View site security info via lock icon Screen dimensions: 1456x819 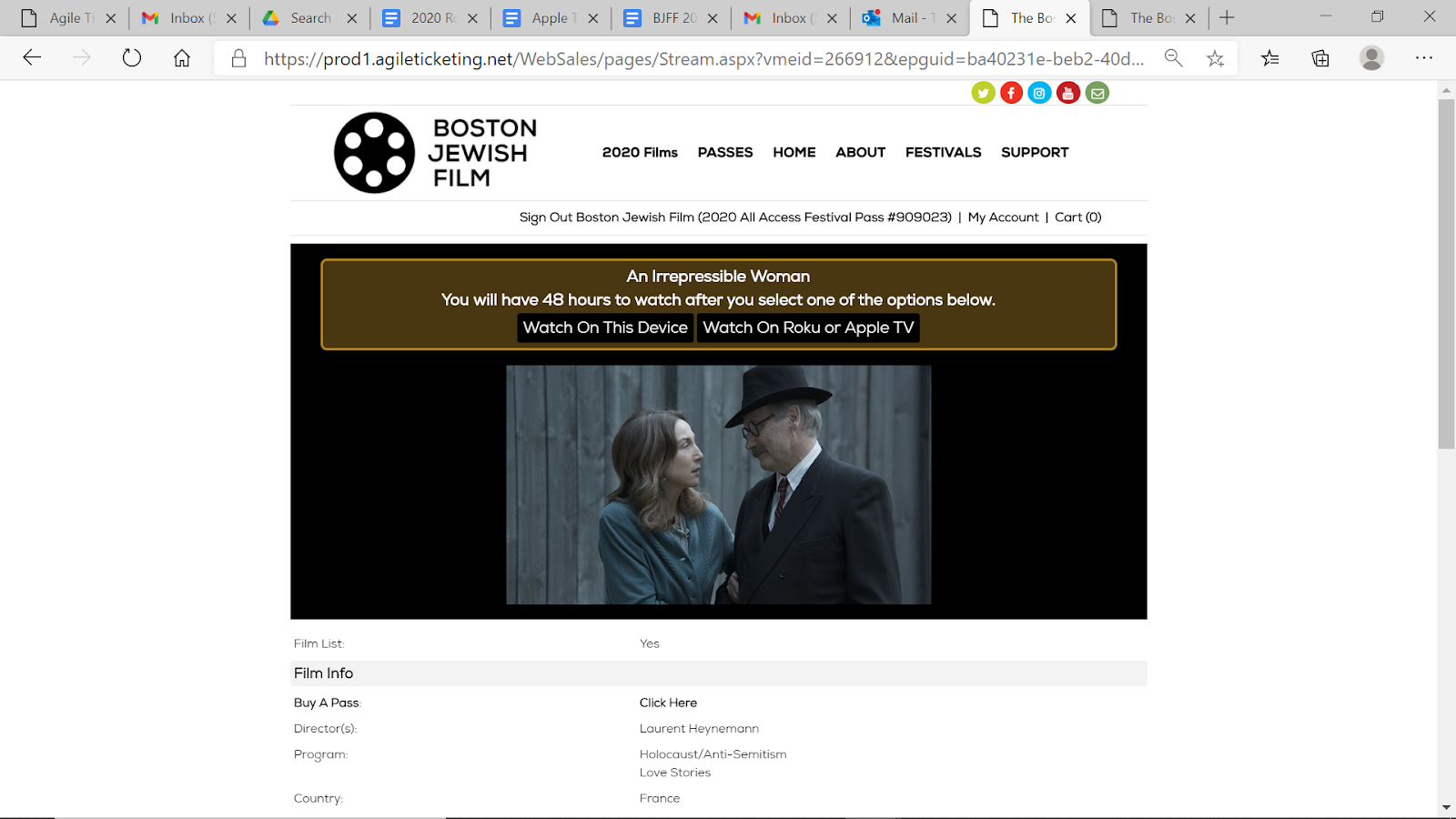238,58
